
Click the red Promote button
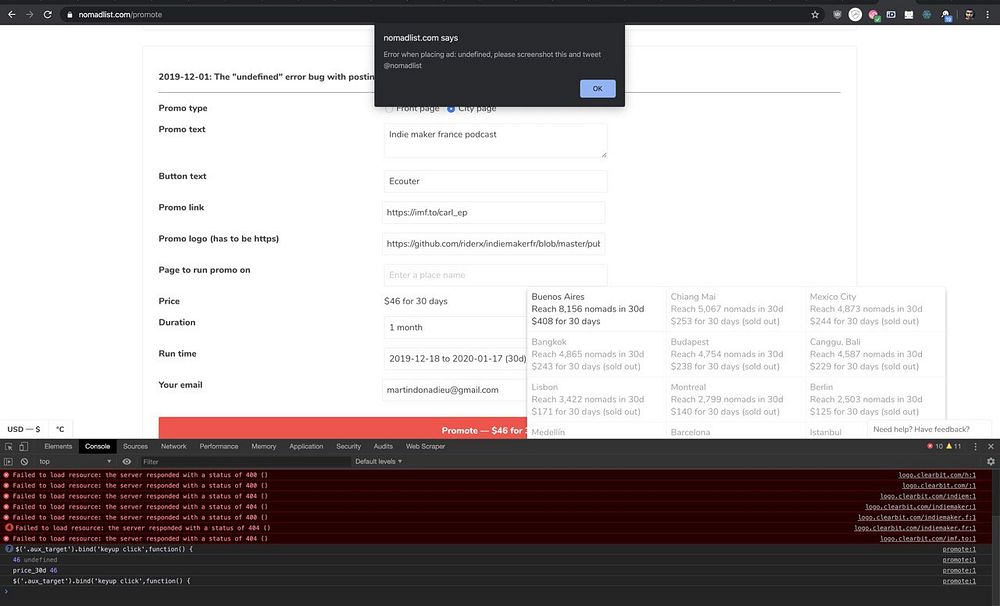point(343,429)
